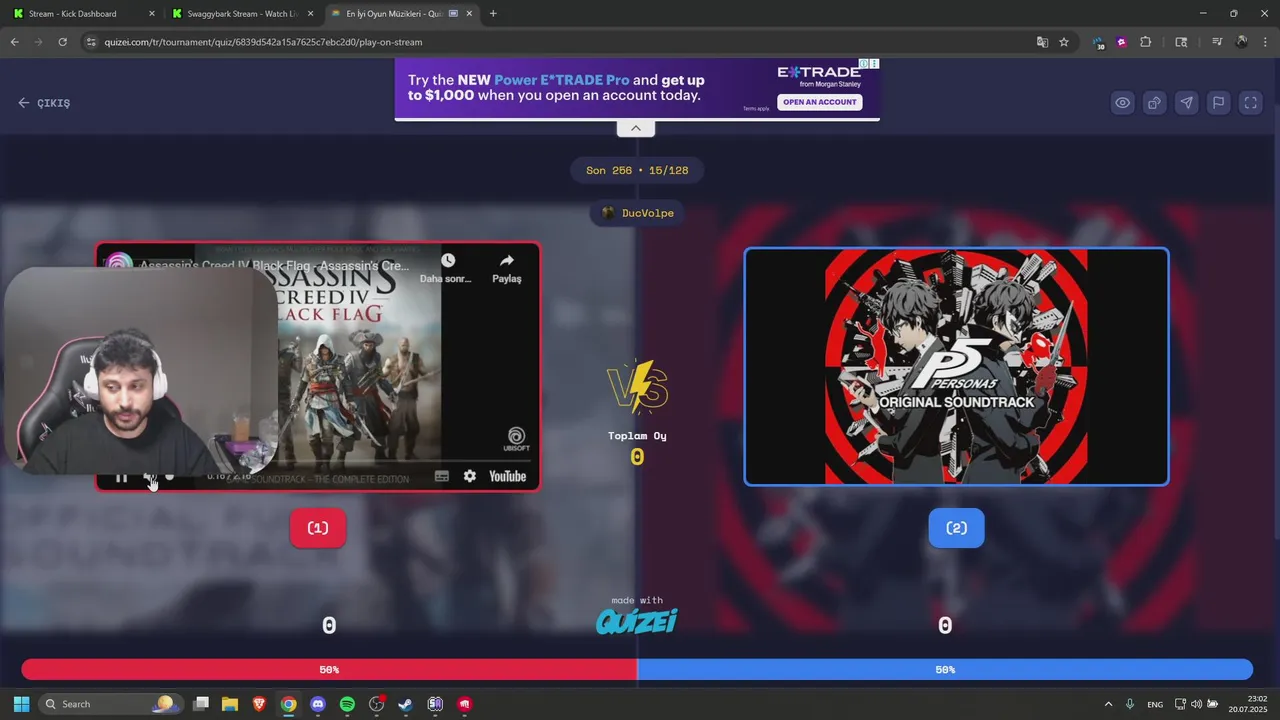Open YouTube video settings gear

[x=470, y=477]
